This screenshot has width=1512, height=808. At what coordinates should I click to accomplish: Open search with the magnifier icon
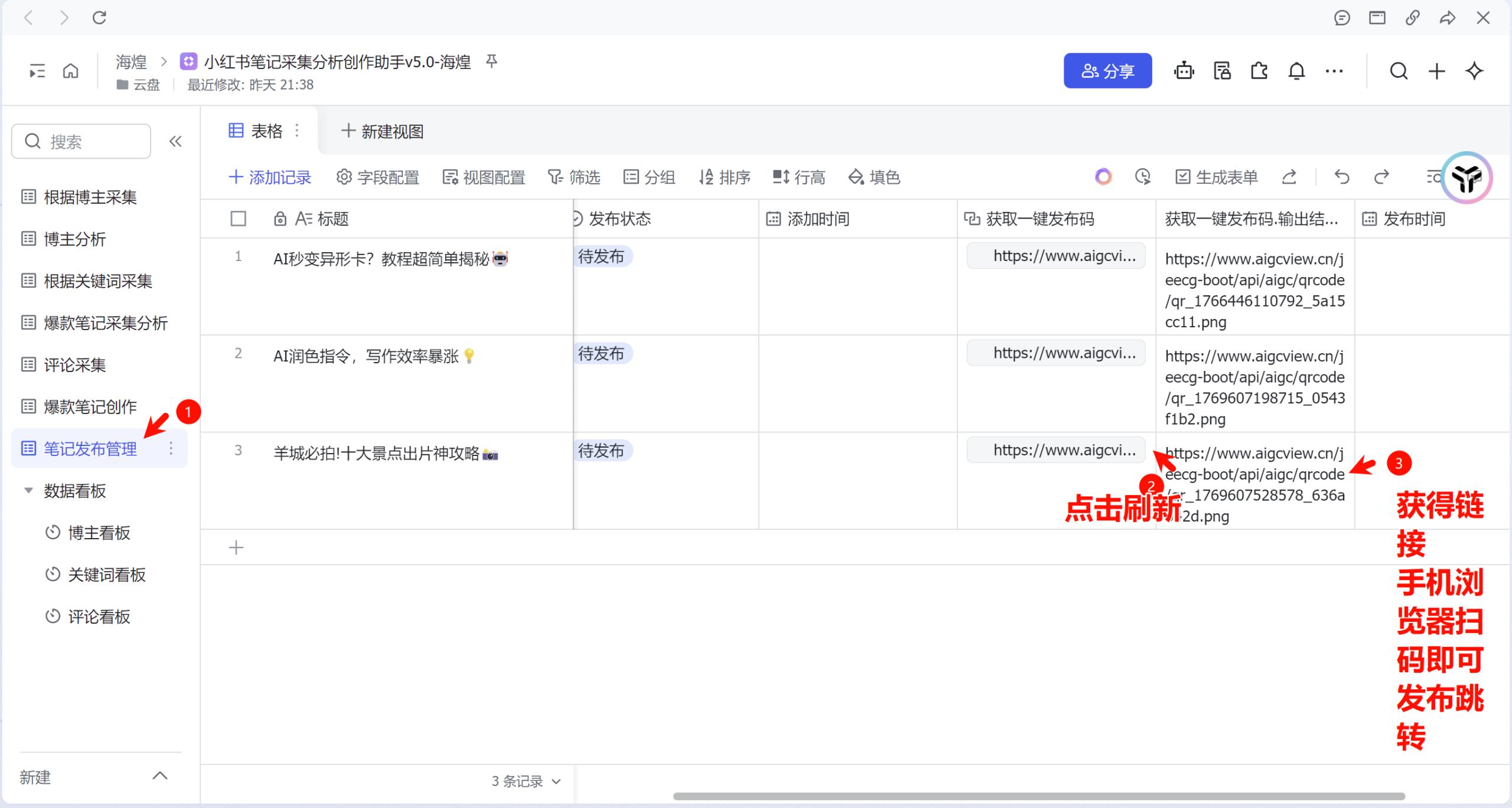(1399, 70)
